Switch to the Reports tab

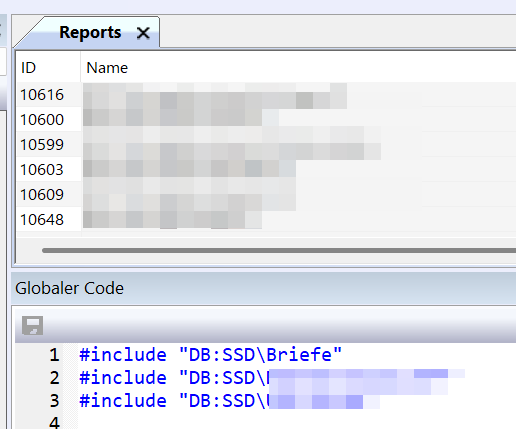[x=90, y=32]
